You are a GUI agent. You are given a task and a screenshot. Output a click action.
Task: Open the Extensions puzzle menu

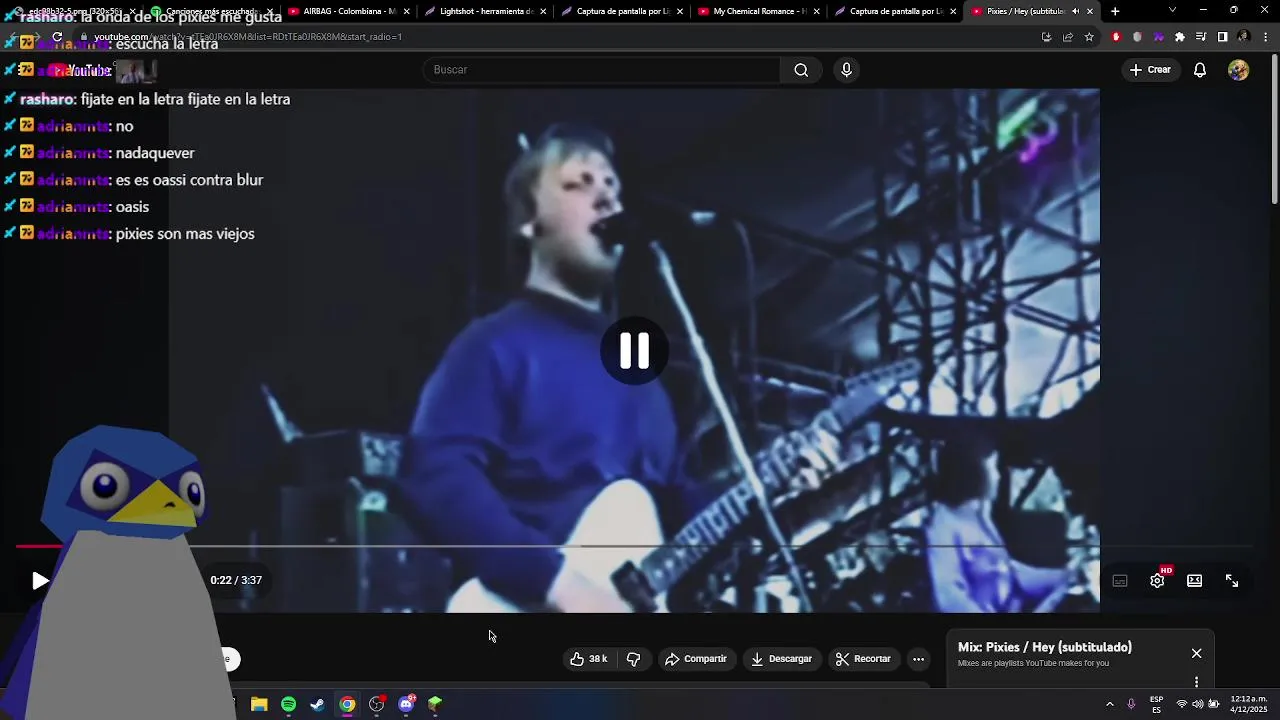coord(1180,37)
